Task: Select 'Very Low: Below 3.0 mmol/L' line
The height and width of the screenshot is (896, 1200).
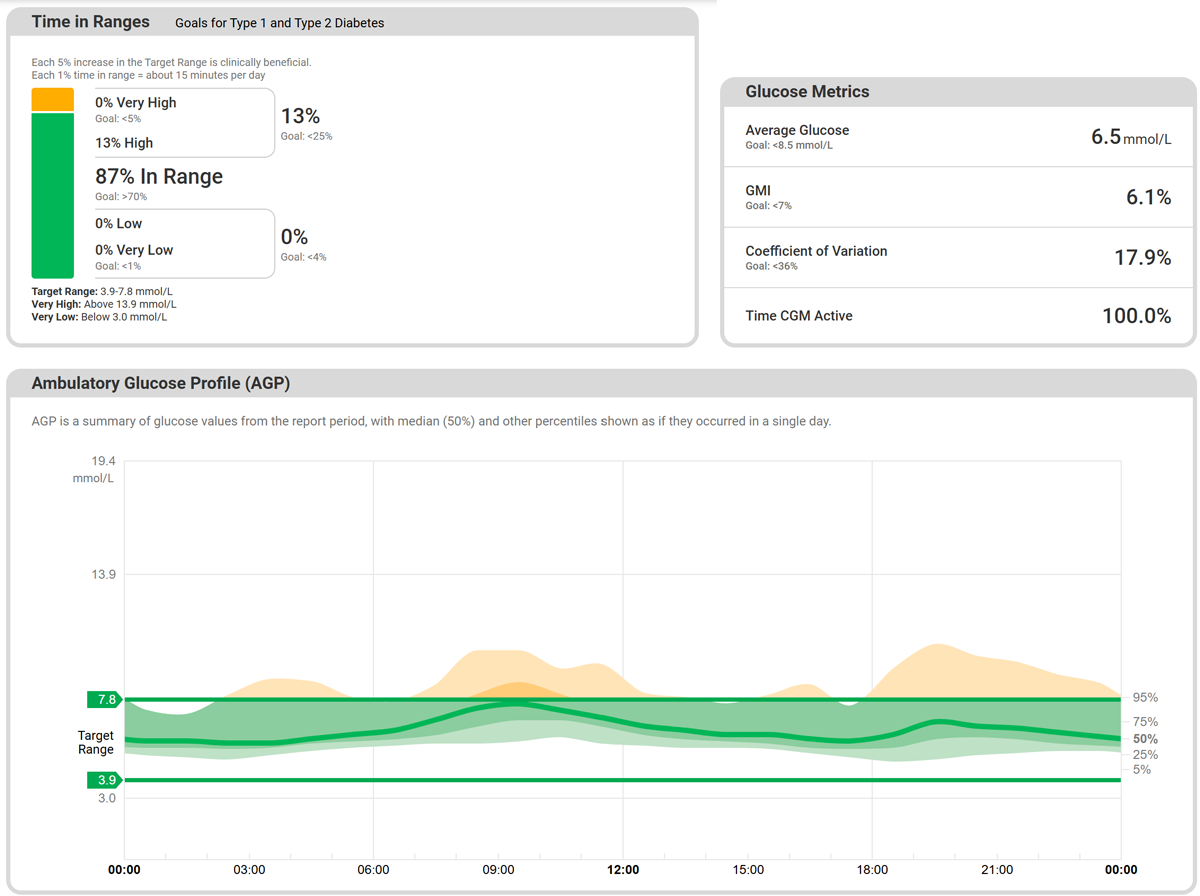Action: tap(99, 317)
